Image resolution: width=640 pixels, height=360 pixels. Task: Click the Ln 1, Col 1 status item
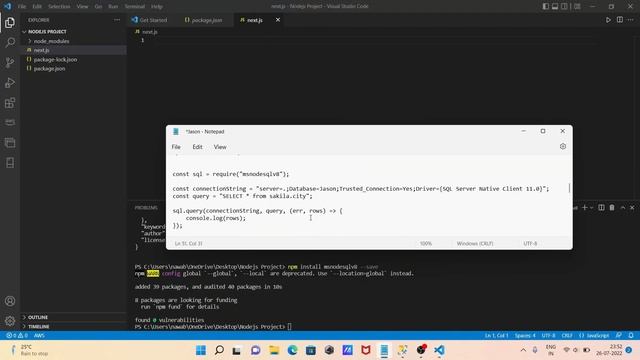point(496,335)
